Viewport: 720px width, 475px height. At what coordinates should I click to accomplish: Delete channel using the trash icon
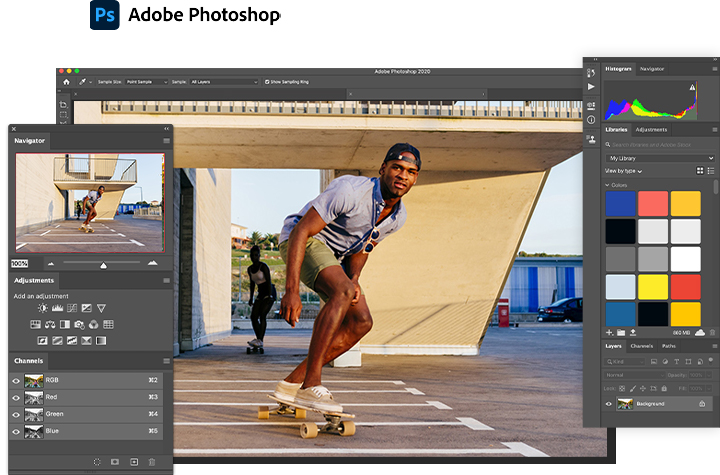pyautogui.click(x=152, y=461)
